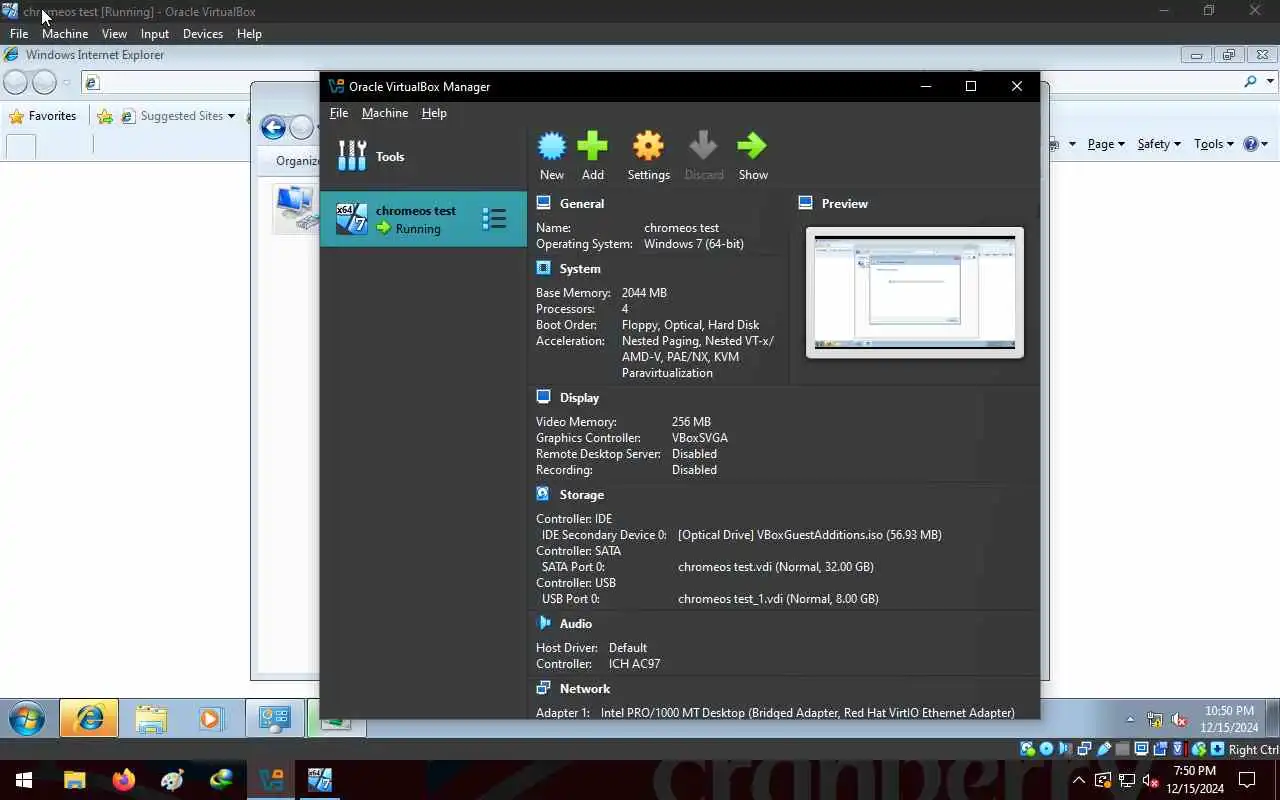Click the host Windows Start button
This screenshot has height=800, width=1280.
click(24, 779)
